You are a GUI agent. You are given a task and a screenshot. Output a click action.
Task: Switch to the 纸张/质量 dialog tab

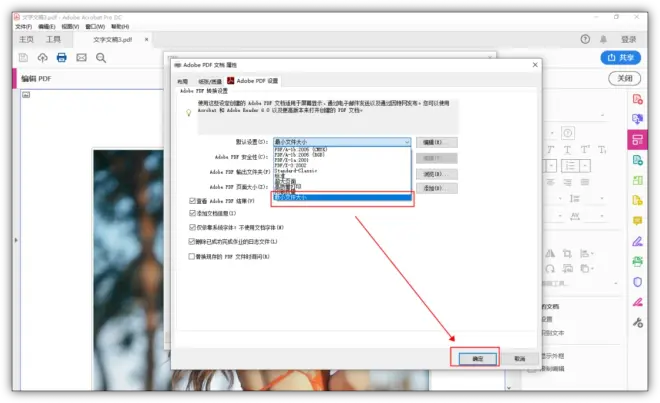pos(210,81)
